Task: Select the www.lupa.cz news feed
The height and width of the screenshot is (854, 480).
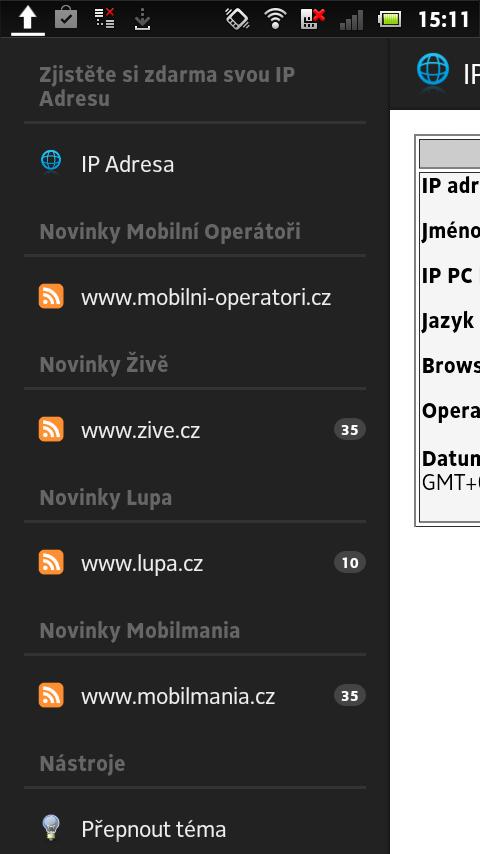Action: pos(195,563)
